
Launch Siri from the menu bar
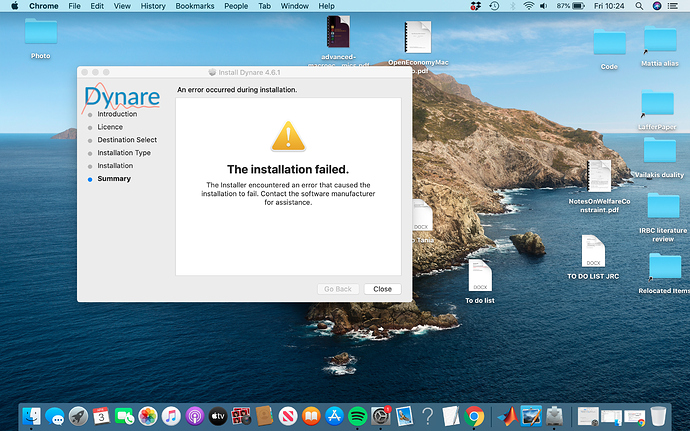point(657,6)
